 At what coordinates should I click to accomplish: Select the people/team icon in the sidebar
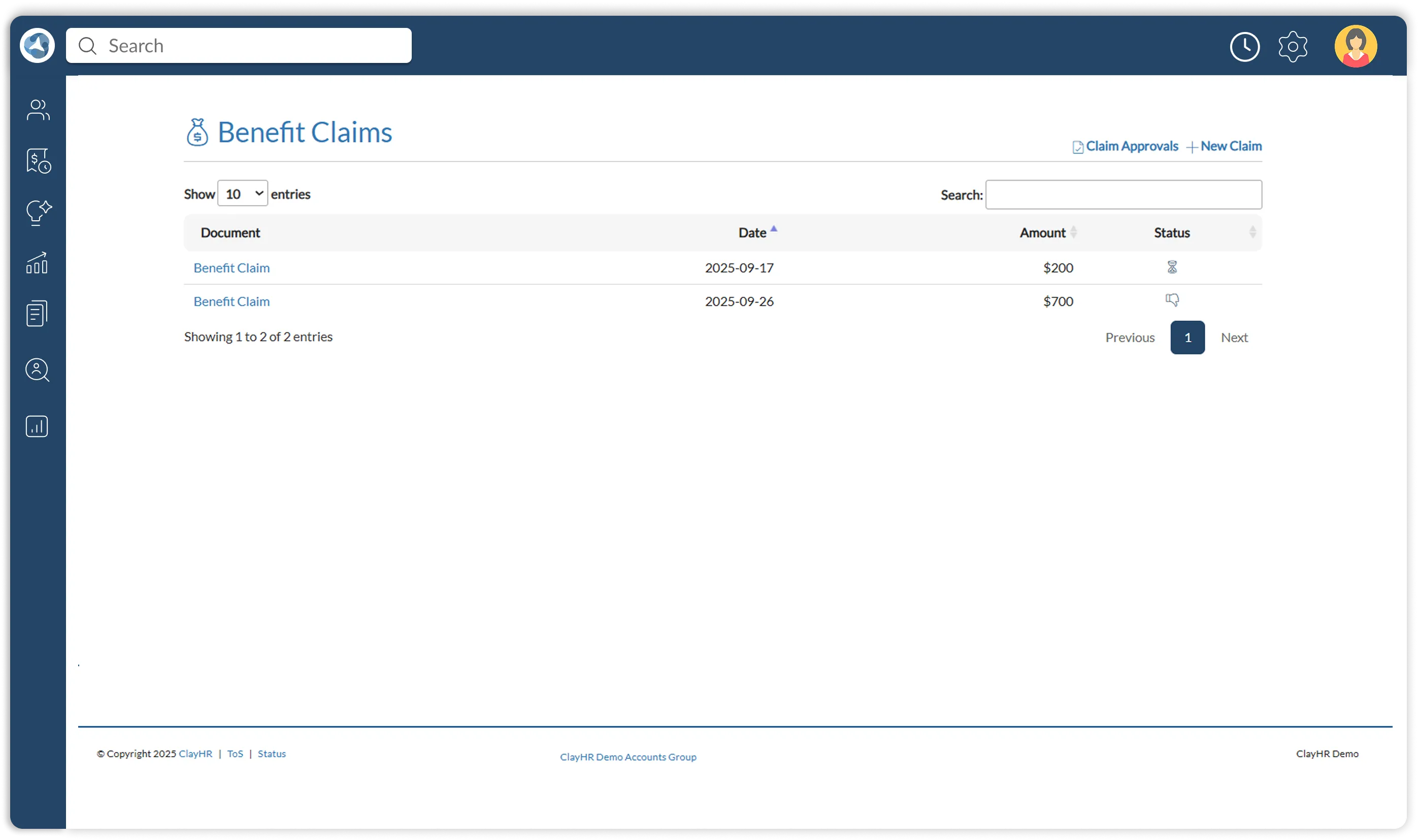(x=38, y=110)
